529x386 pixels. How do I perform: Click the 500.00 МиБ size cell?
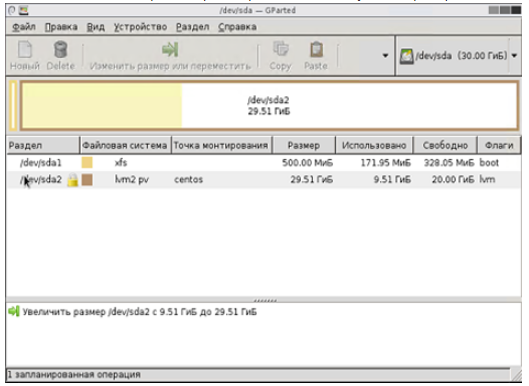pyautogui.click(x=307, y=163)
